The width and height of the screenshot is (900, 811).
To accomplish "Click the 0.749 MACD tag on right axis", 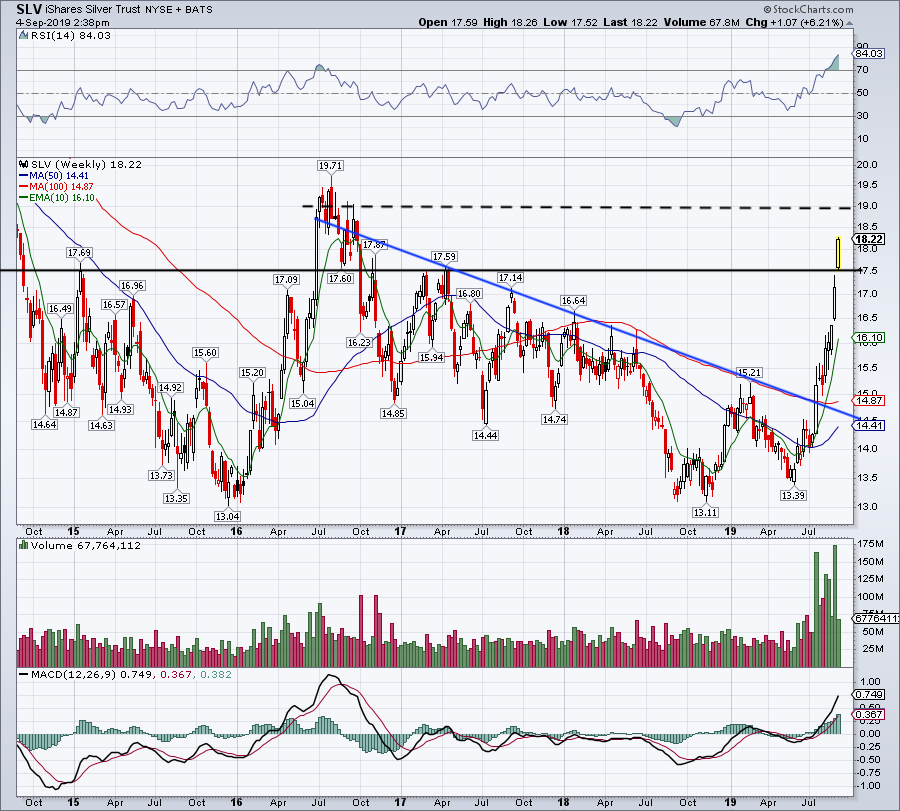I will (868, 694).
